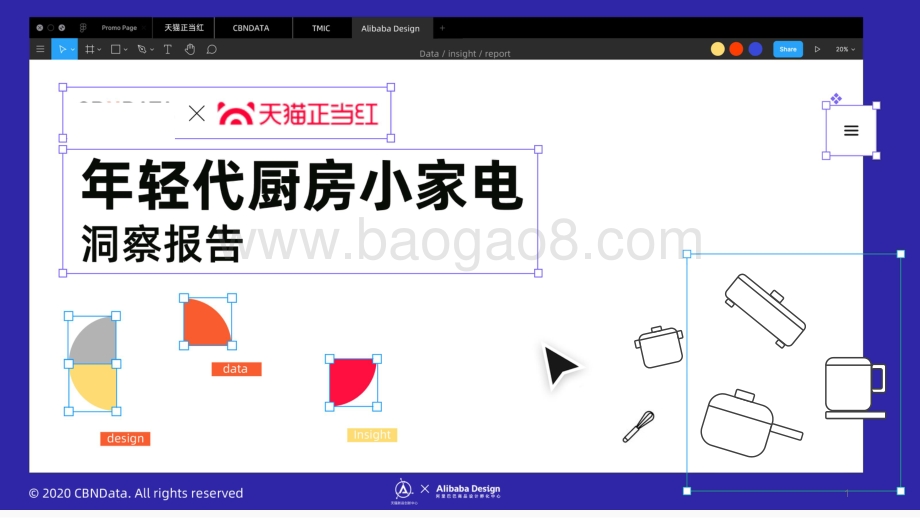Click the triangle A logo in footer
The width and height of the screenshot is (920, 518).
point(403,491)
